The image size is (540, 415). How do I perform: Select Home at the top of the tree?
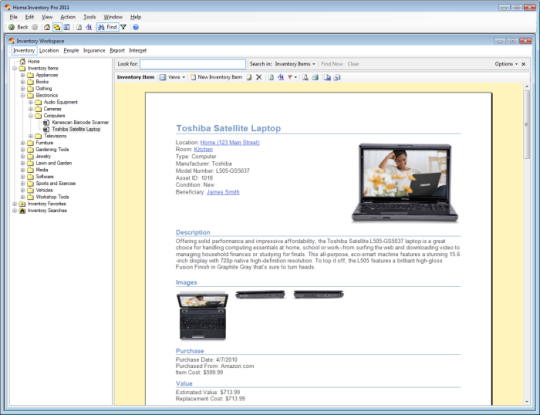point(33,61)
